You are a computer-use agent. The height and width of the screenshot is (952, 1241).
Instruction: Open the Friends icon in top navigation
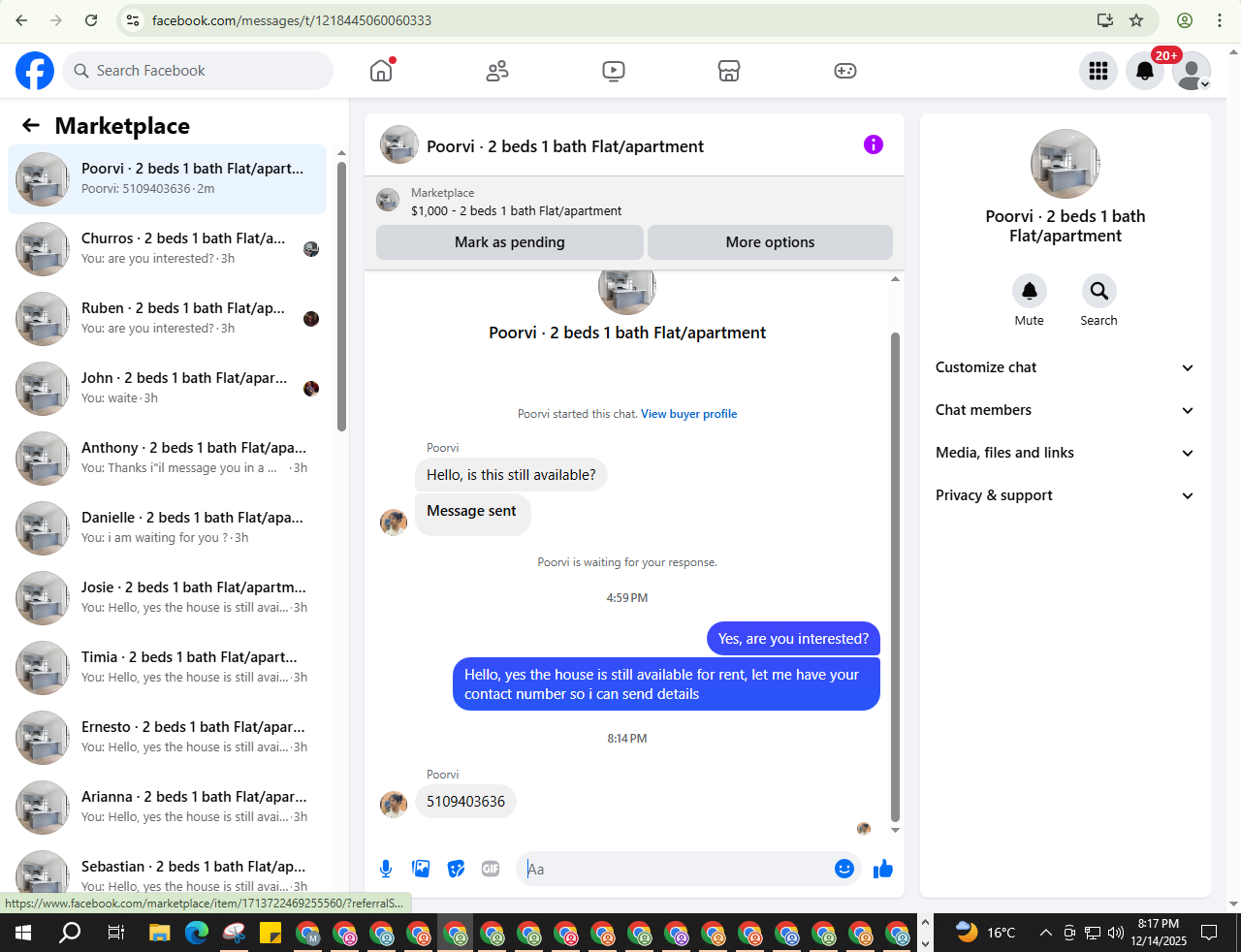(x=497, y=71)
